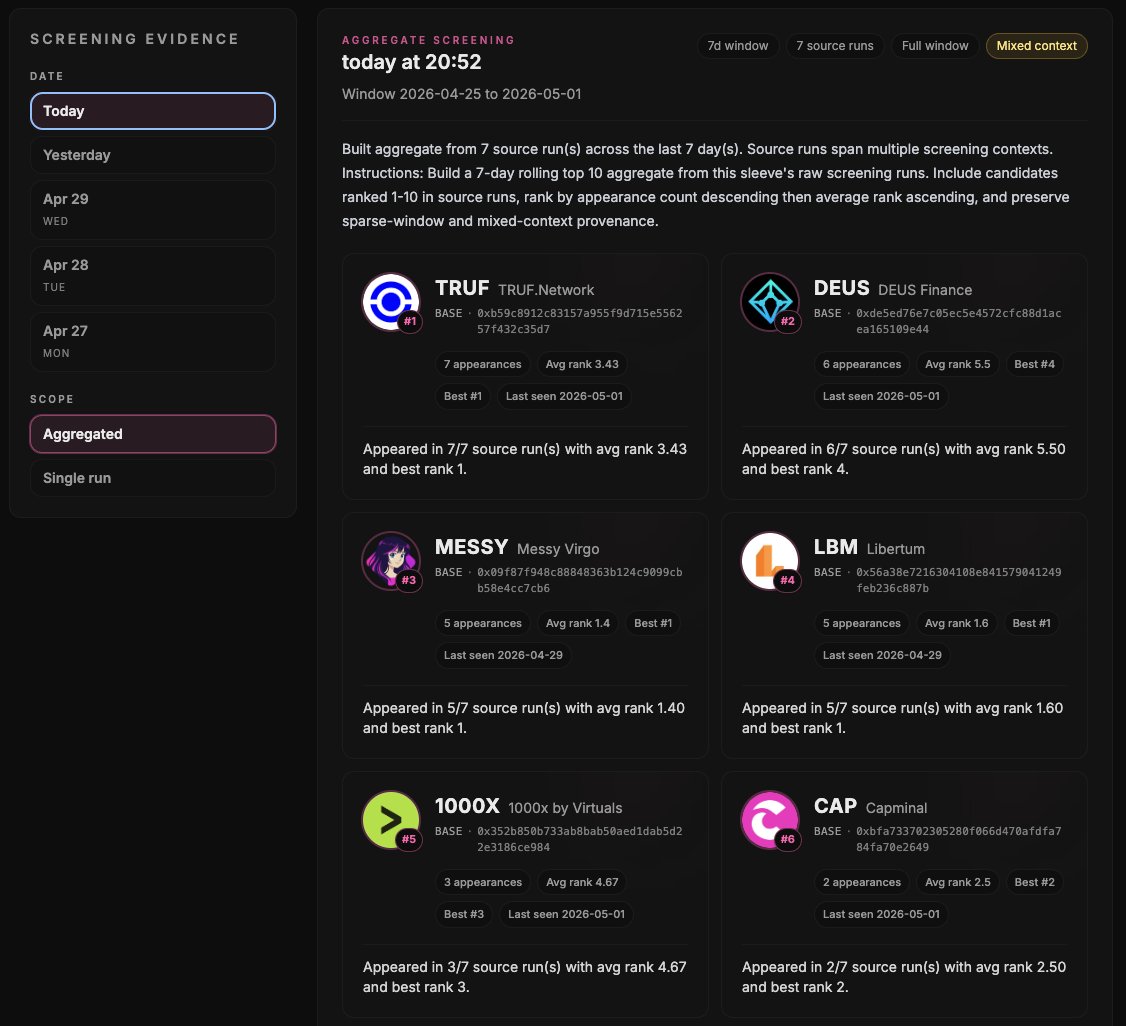Click the Messy Virgo avatar icon

391,561
